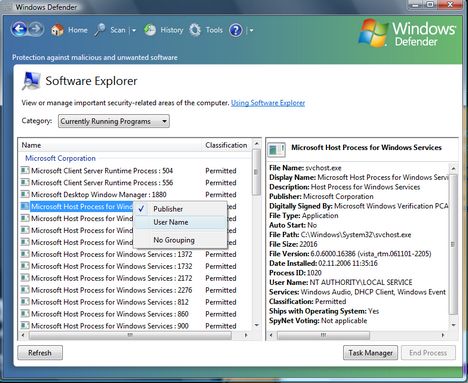Click the blue Help question icon
Viewport: 468px width, 383px height.
click(236, 30)
